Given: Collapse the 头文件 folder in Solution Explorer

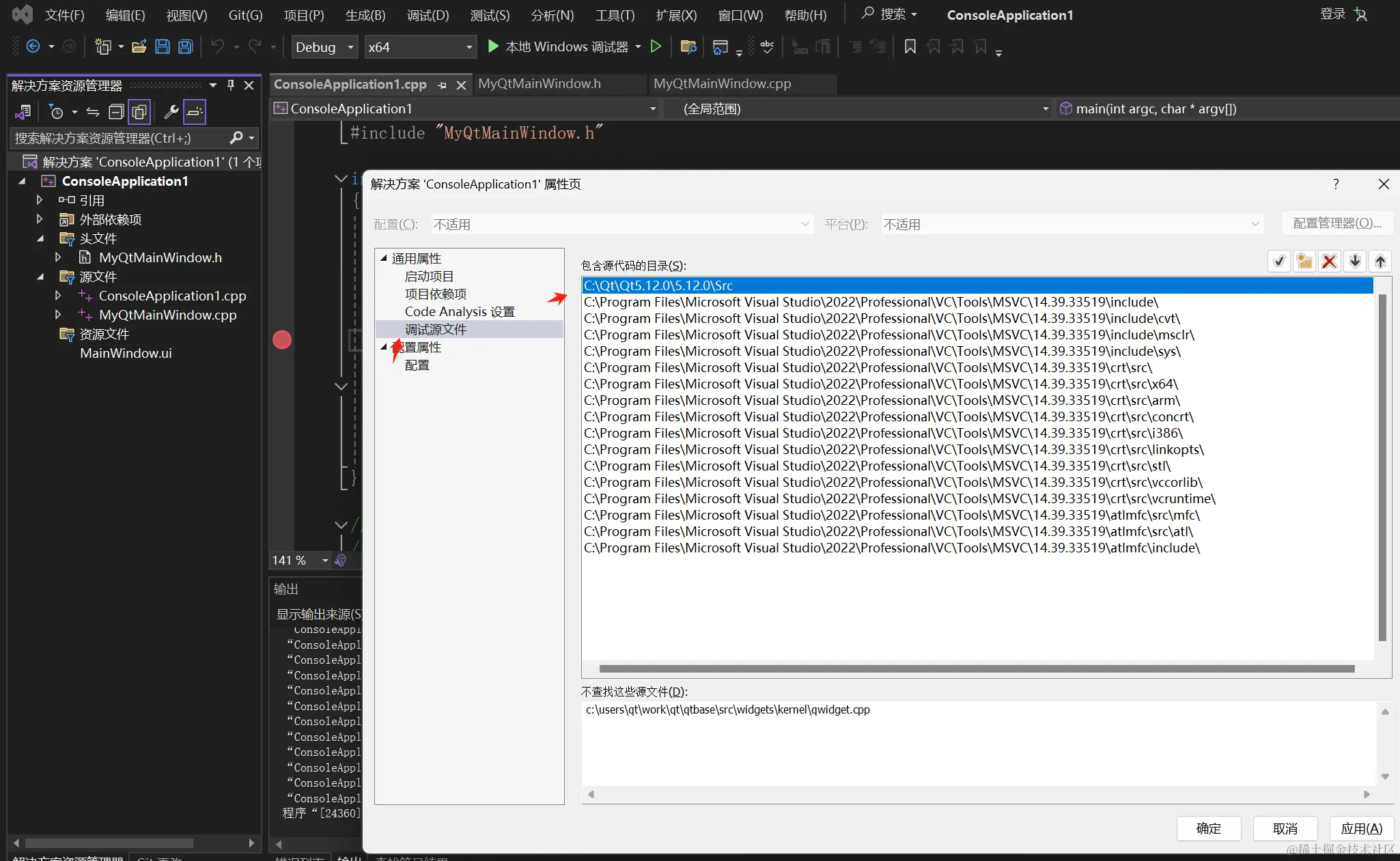Looking at the screenshot, I should click(x=40, y=238).
